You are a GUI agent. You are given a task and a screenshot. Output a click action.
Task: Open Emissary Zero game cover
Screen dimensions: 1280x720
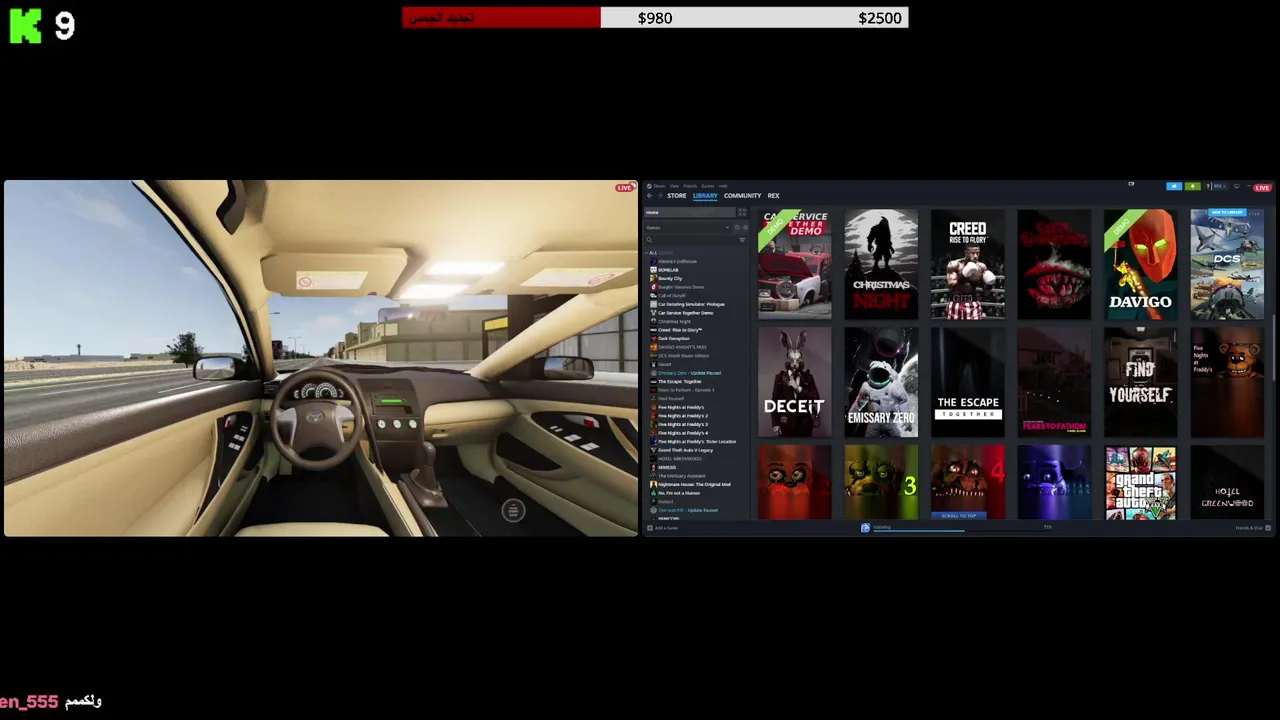pyautogui.click(x=881, y=382)
